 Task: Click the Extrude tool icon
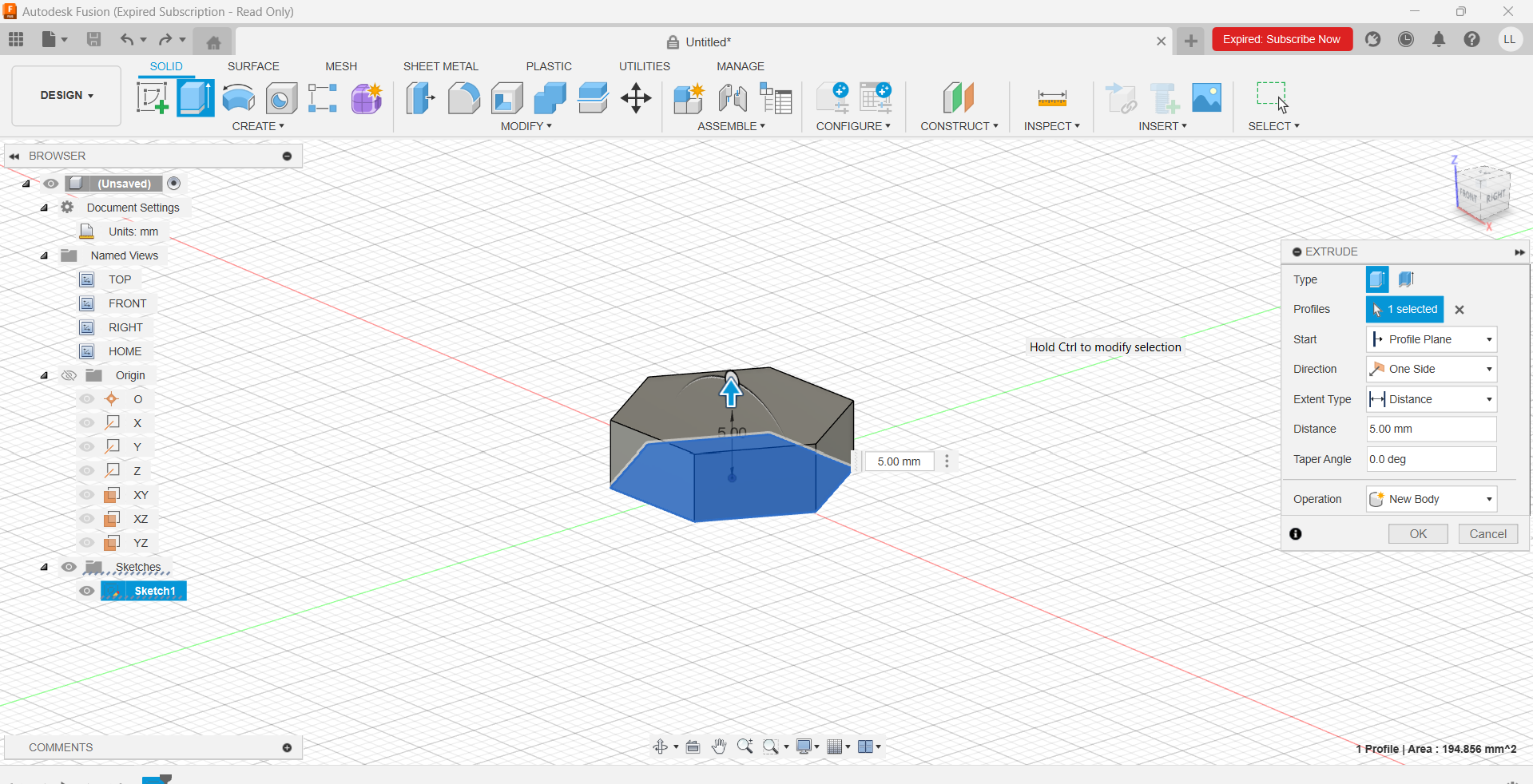[x=196, y=98]
